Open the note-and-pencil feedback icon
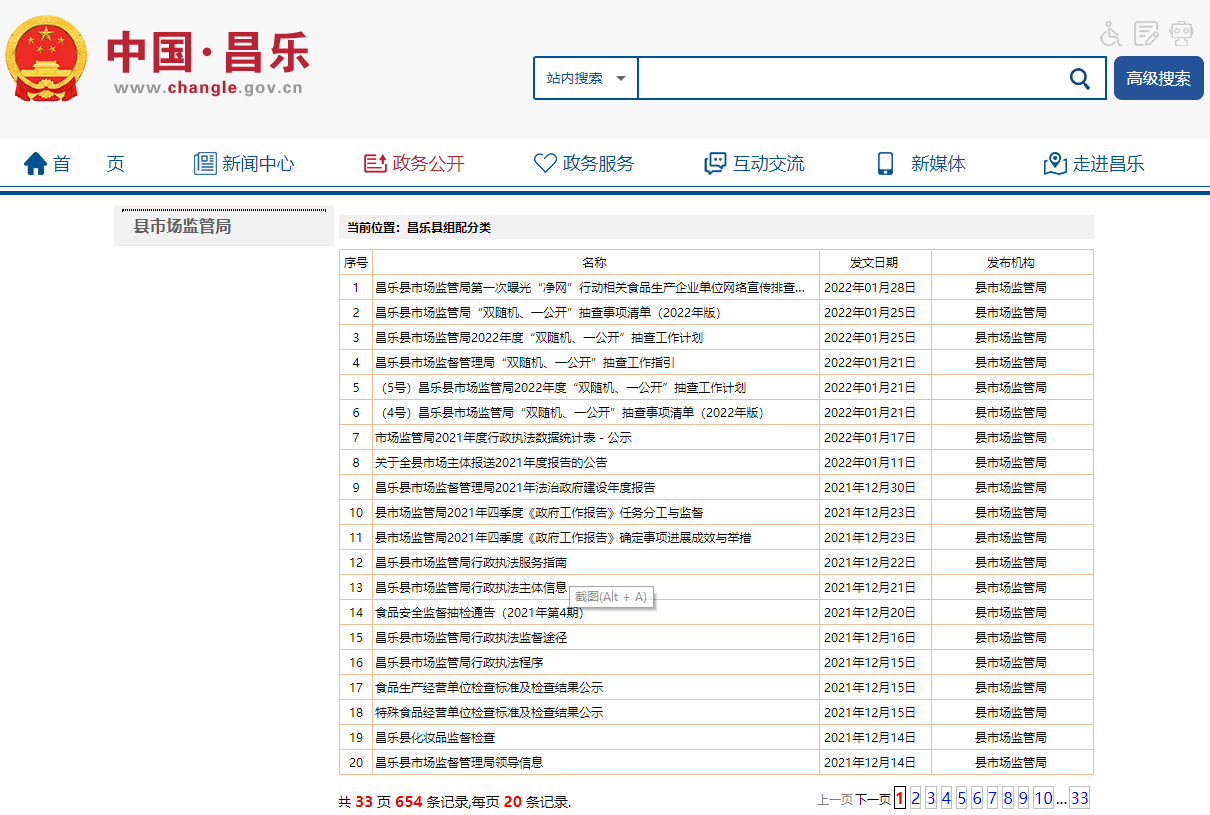 pos(1146,34)
